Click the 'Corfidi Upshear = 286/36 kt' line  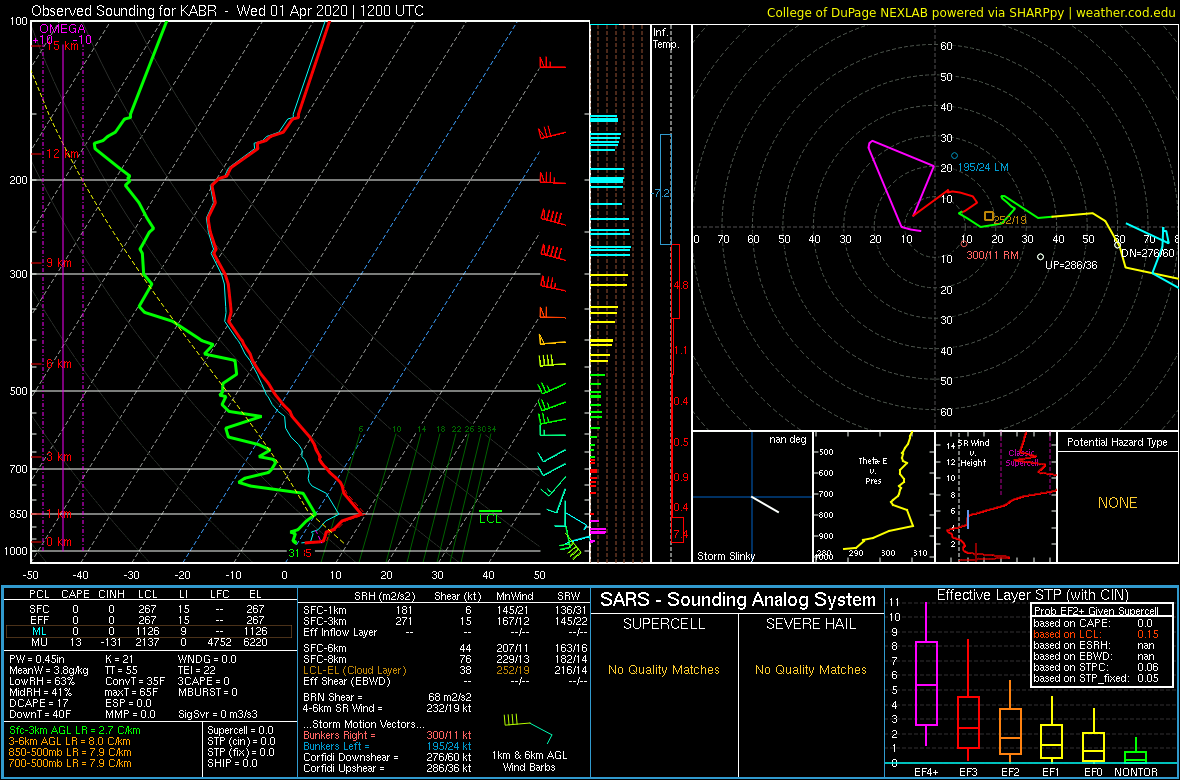387,768
